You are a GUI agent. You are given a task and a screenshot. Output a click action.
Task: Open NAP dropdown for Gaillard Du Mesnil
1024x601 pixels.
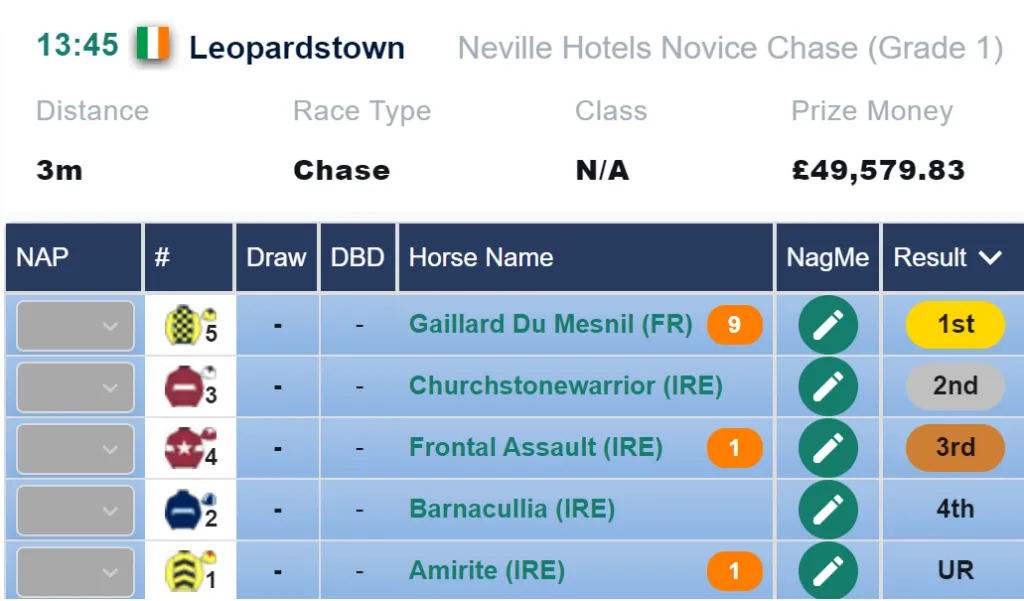coord(76,325)
